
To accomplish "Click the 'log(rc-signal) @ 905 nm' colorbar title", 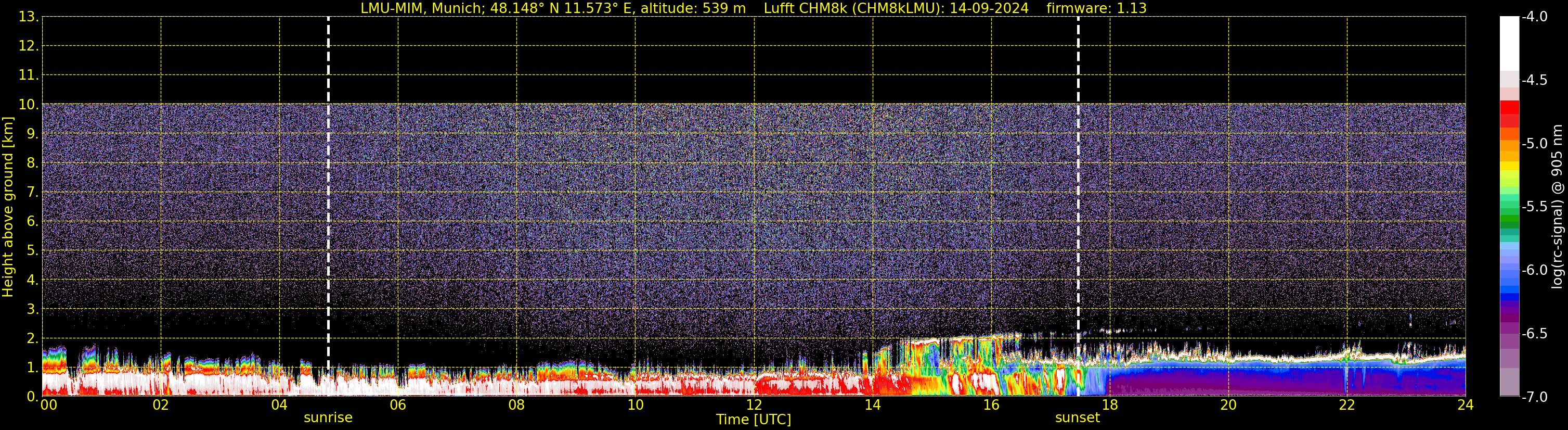I will pyautogui.click(x=1558, y=207).
